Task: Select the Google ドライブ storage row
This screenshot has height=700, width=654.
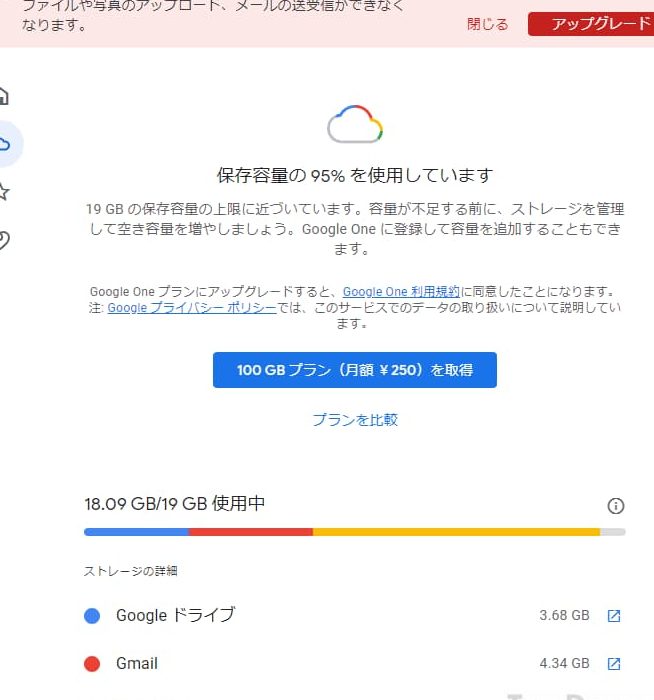Action: 175,616
